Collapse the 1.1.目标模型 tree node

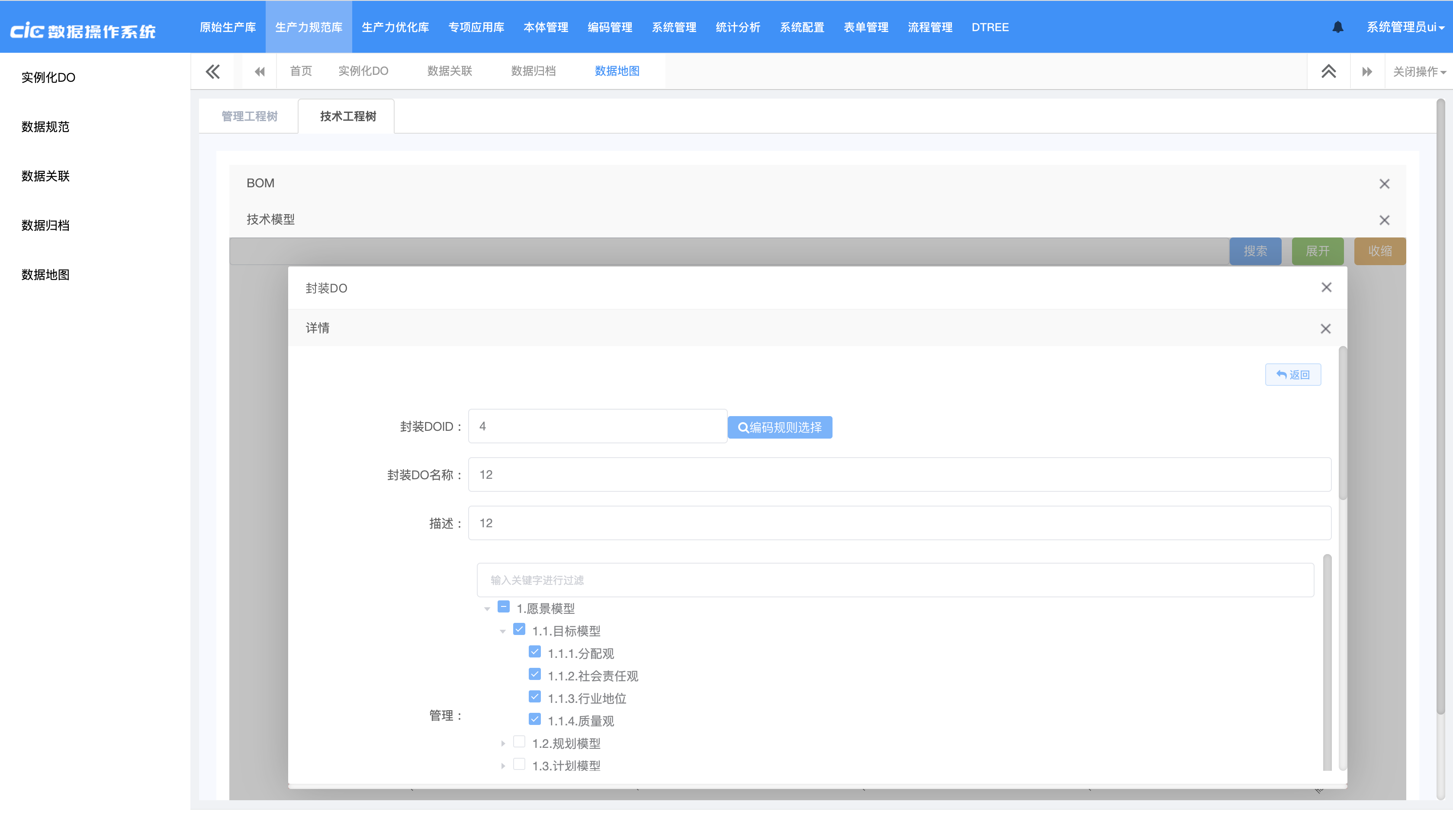click(503, 631)
